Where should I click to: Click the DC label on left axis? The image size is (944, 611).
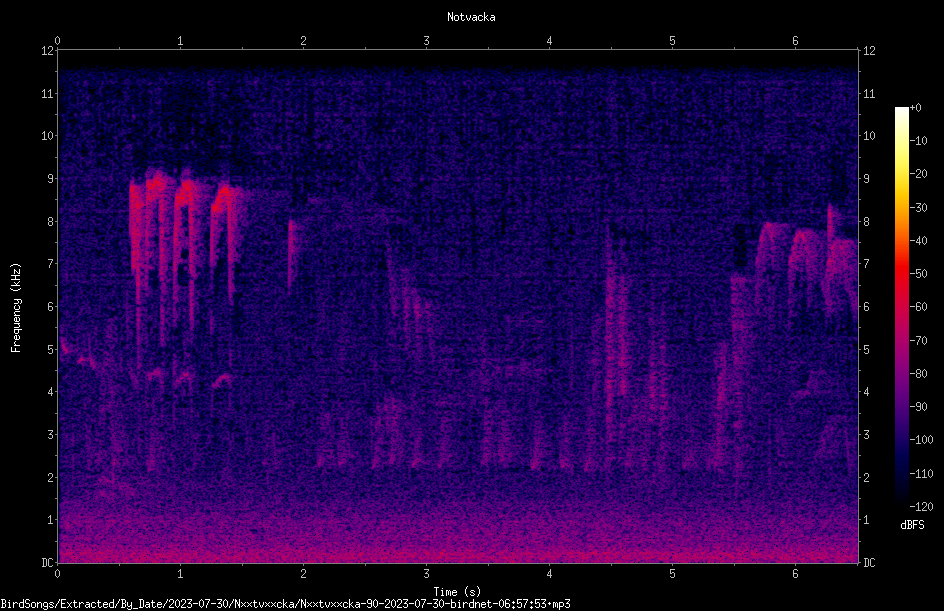point(48,562)
